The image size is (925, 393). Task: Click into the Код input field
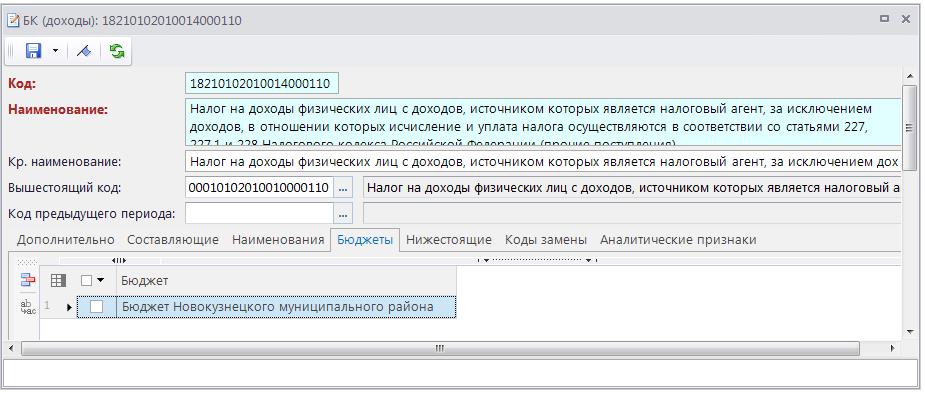coord(262,83)
